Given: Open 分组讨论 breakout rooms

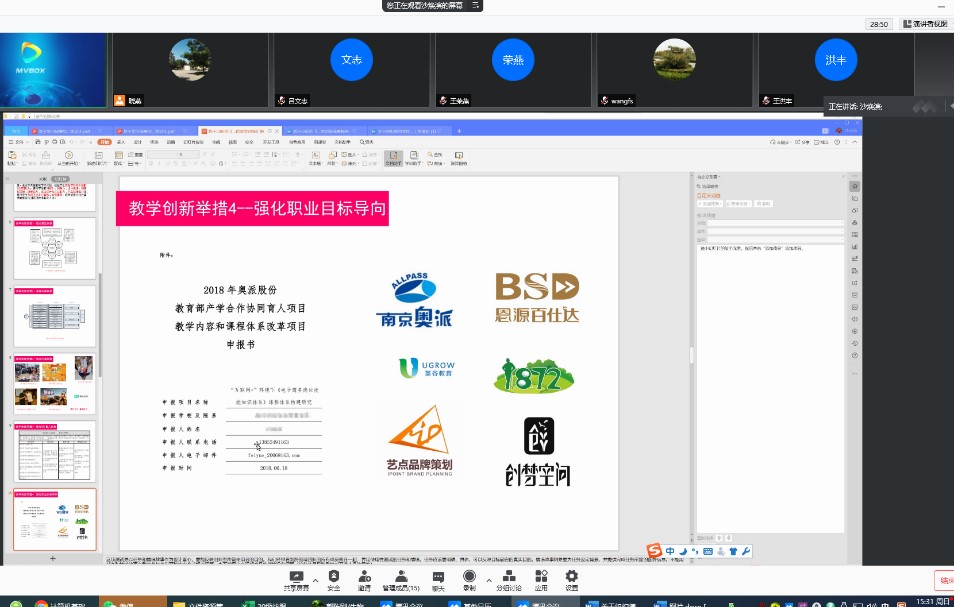Looking at the screenshot, I should tap(508, 577).
